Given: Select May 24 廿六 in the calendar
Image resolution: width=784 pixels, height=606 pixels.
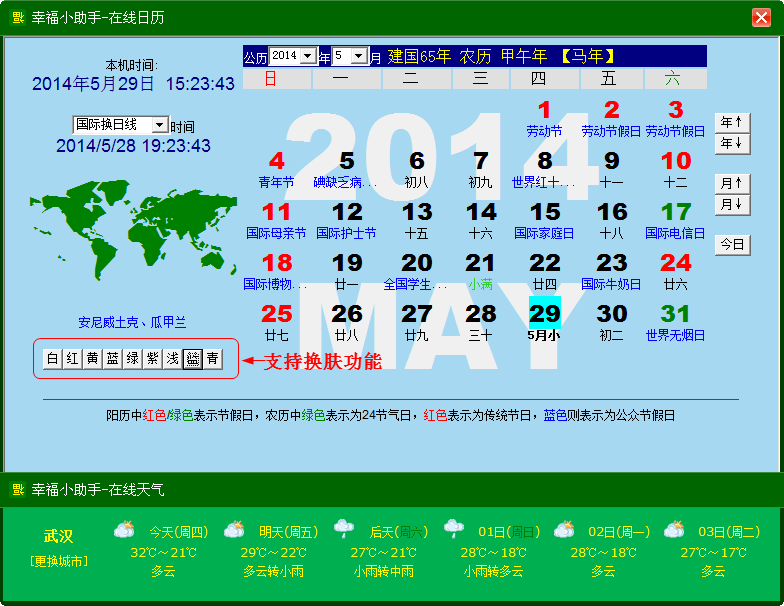Looking at the screenshot, I should (x=676, y=272).
